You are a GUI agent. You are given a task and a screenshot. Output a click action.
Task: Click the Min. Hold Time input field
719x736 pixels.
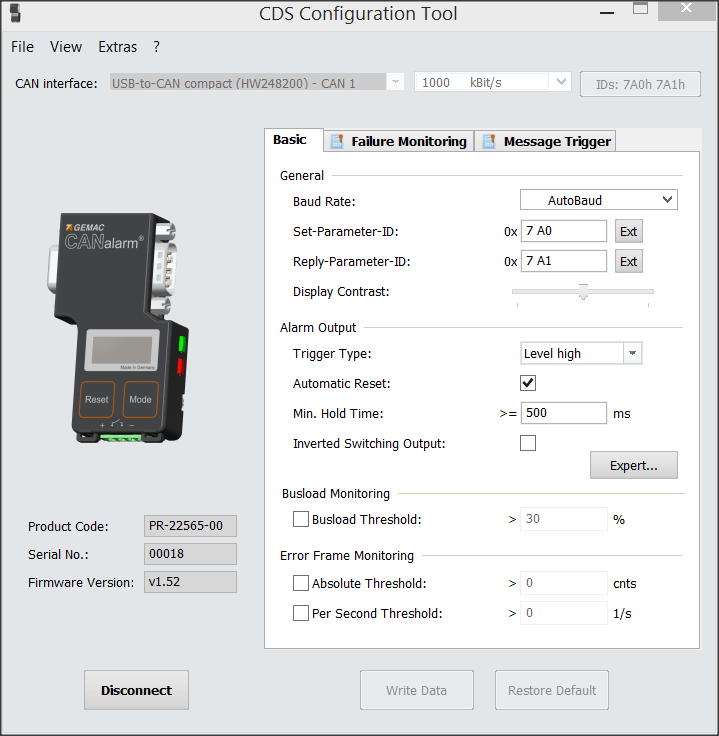click(564, 413)
